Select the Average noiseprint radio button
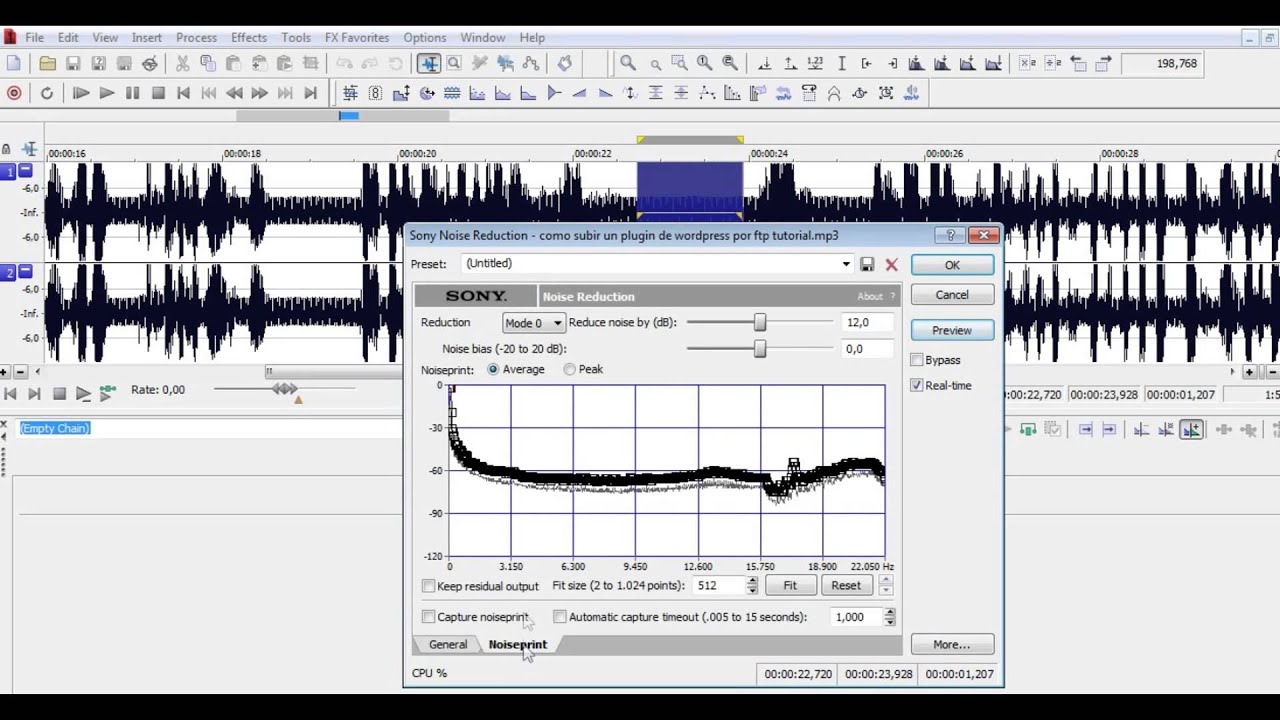Image resolution: width=1280 pixels, height=720 pixels. (x=493, y=369)
